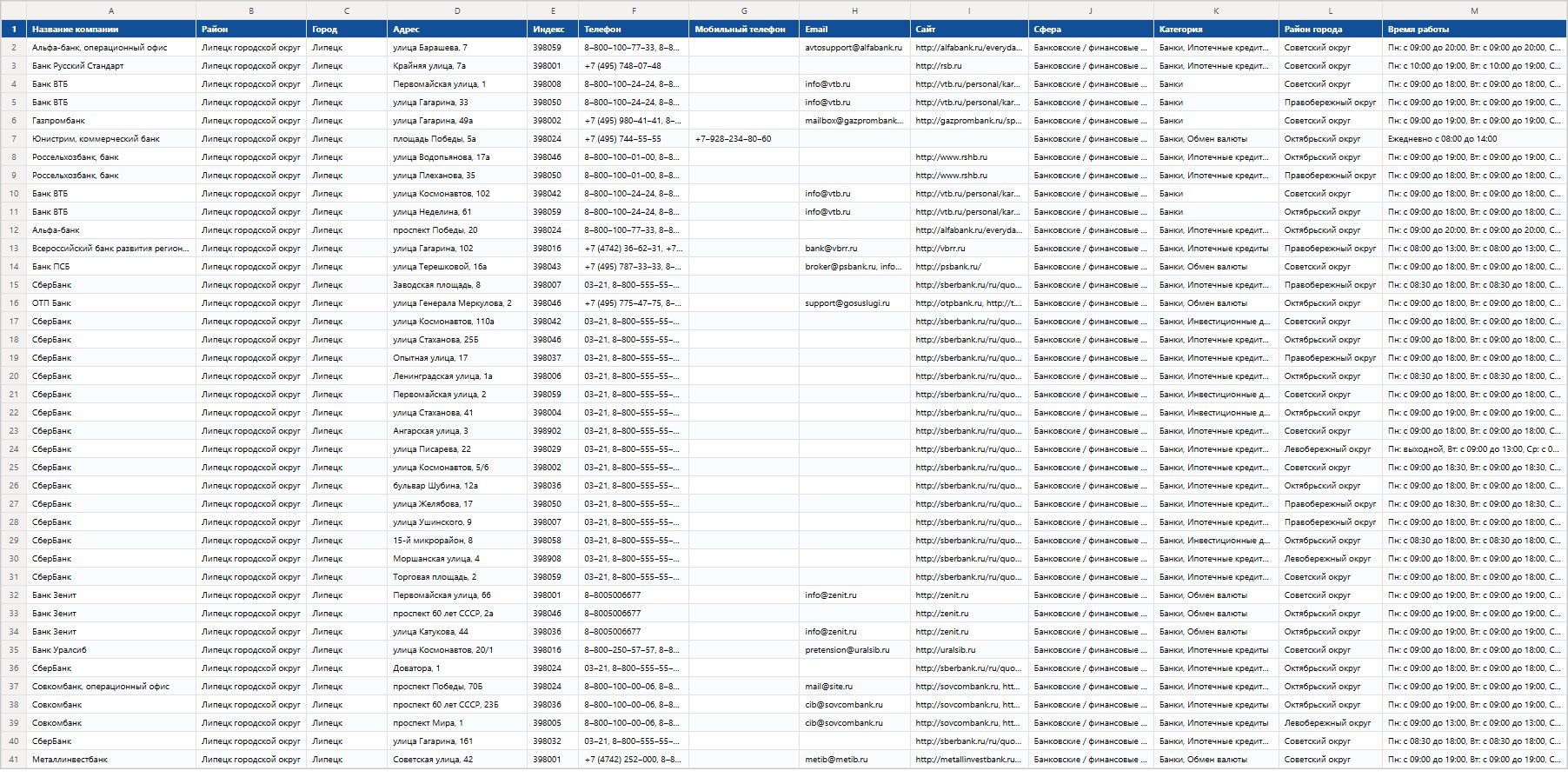Click the 'Адрес' header cell
Viewport: 1568px width, 784px height.
[457, 29]
